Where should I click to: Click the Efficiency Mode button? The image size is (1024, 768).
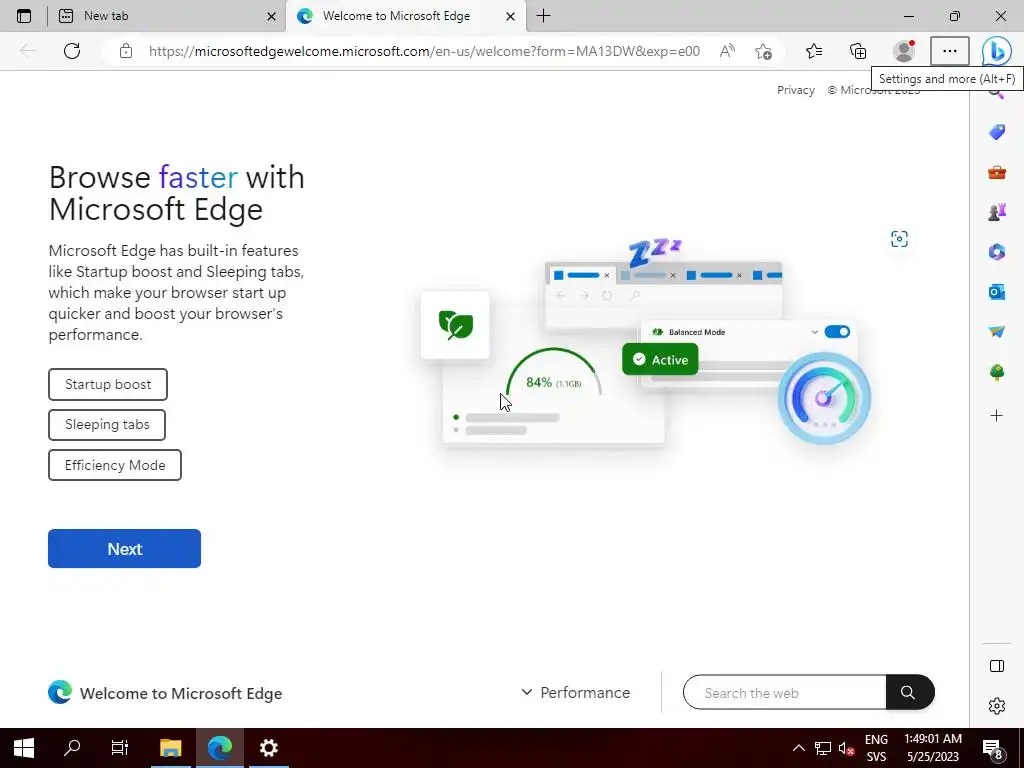(x=115, y=465)
